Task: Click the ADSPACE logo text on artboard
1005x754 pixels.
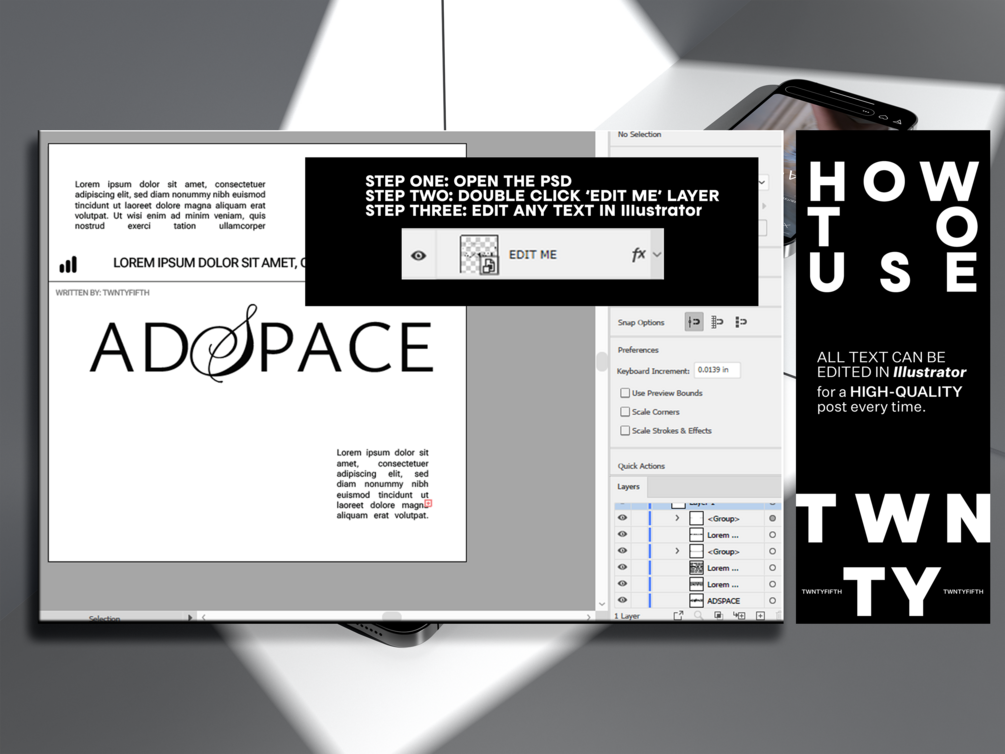Action: point(261,345)
